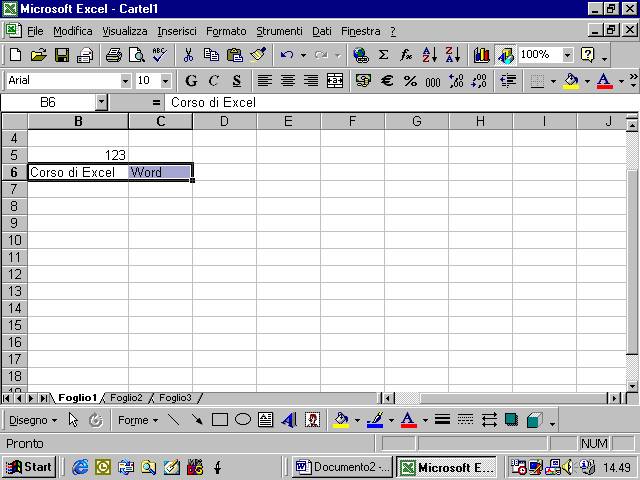This screenshot has height=480, width=640.
Task: Open formatting font color dropdown arrow
Action: point(621,81)
